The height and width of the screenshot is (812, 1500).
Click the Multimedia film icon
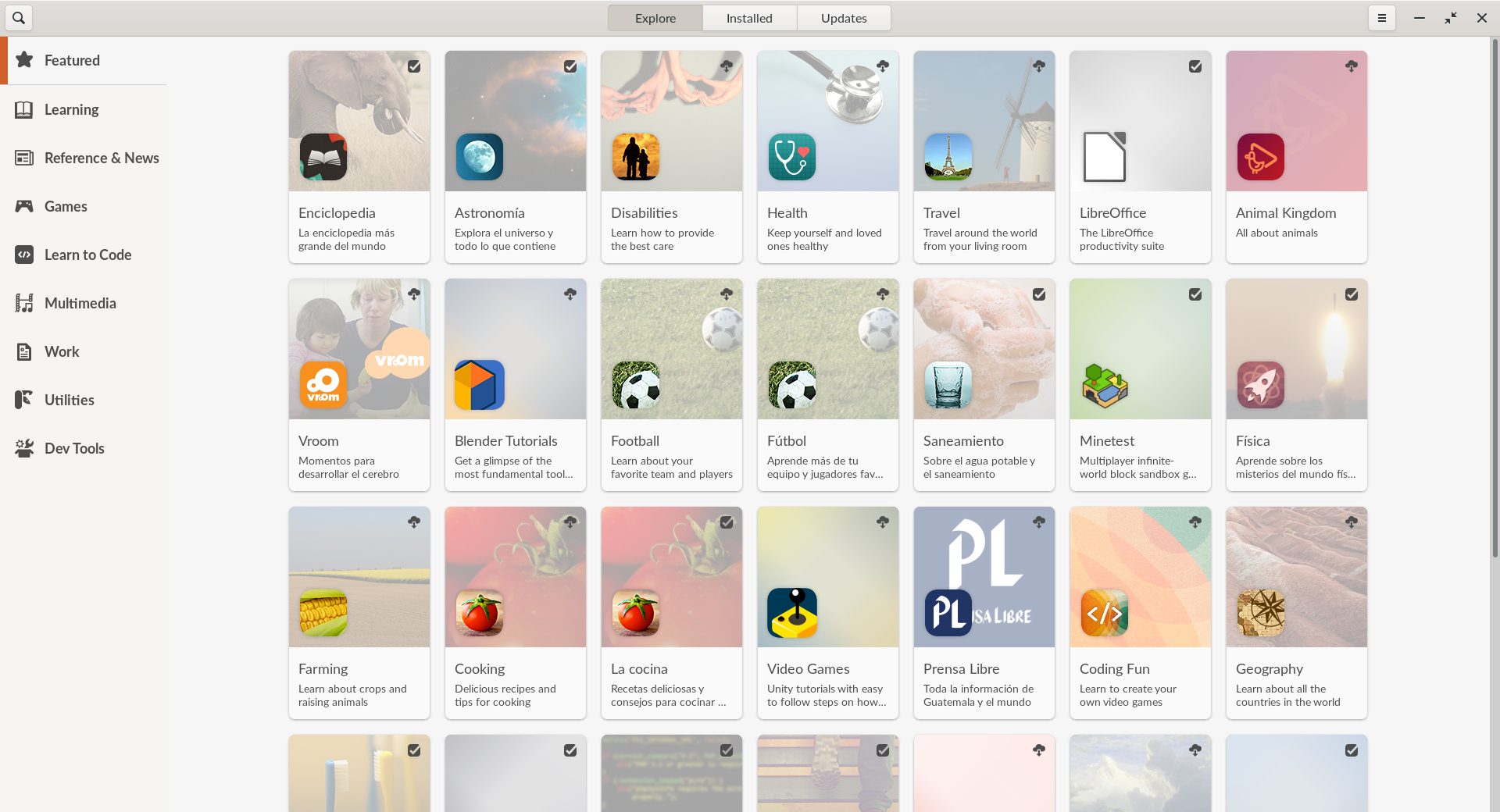click(24, 303)
